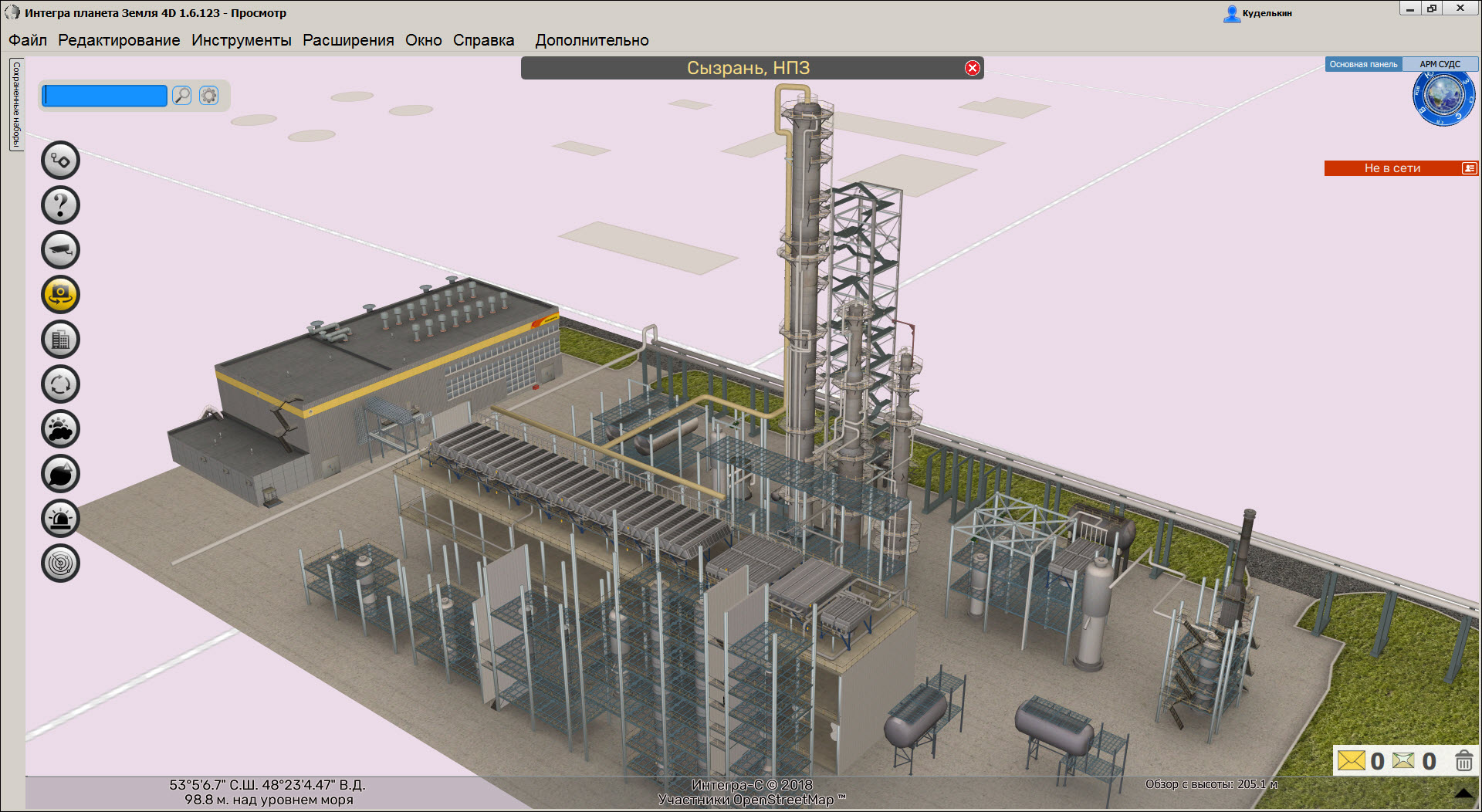Expand the bottom panel with black triangle
This screenshot has height=812, width=1482.
(x=1463, y=793)
